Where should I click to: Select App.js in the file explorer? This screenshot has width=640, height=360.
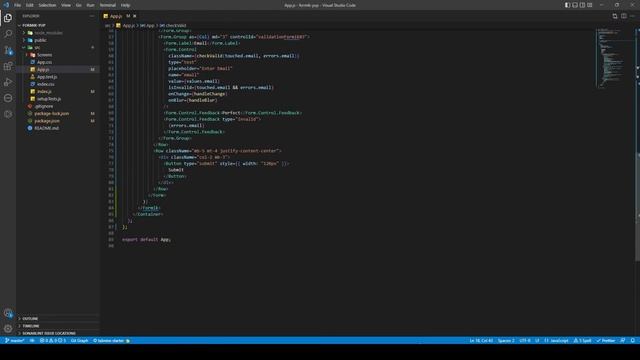click(57, 69)
